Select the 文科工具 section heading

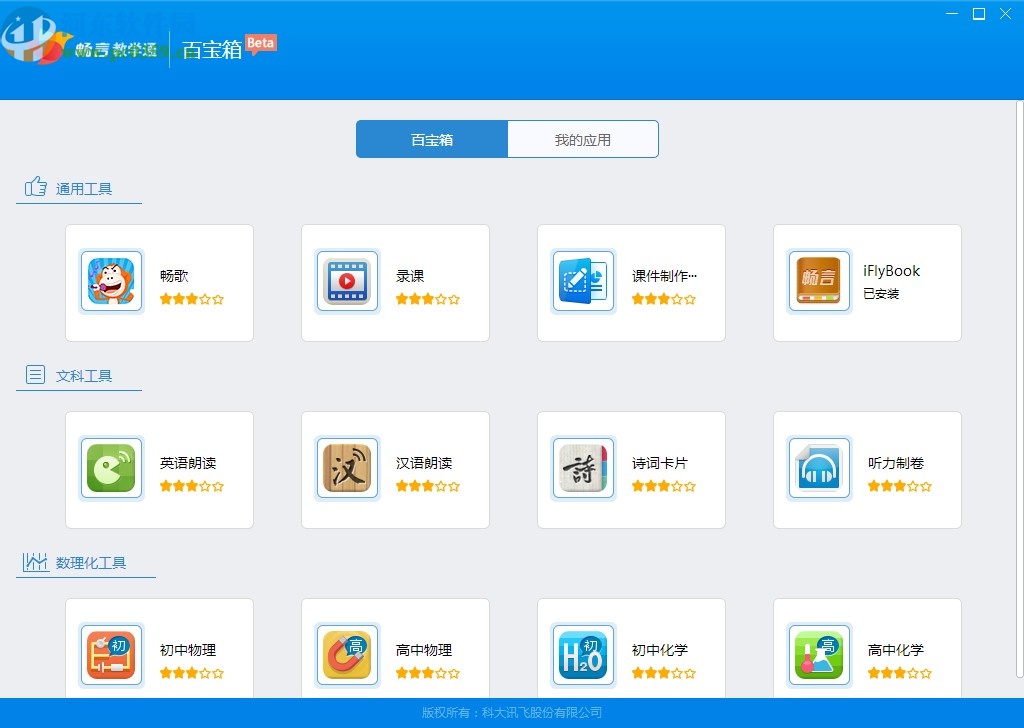tap(84, 375)
